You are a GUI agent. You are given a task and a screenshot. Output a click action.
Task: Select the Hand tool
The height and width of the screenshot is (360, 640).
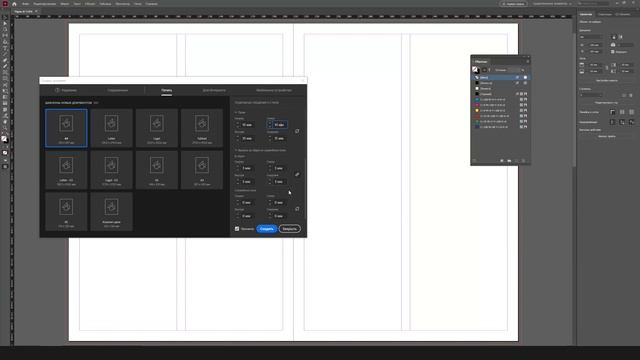tap(5, 122)
